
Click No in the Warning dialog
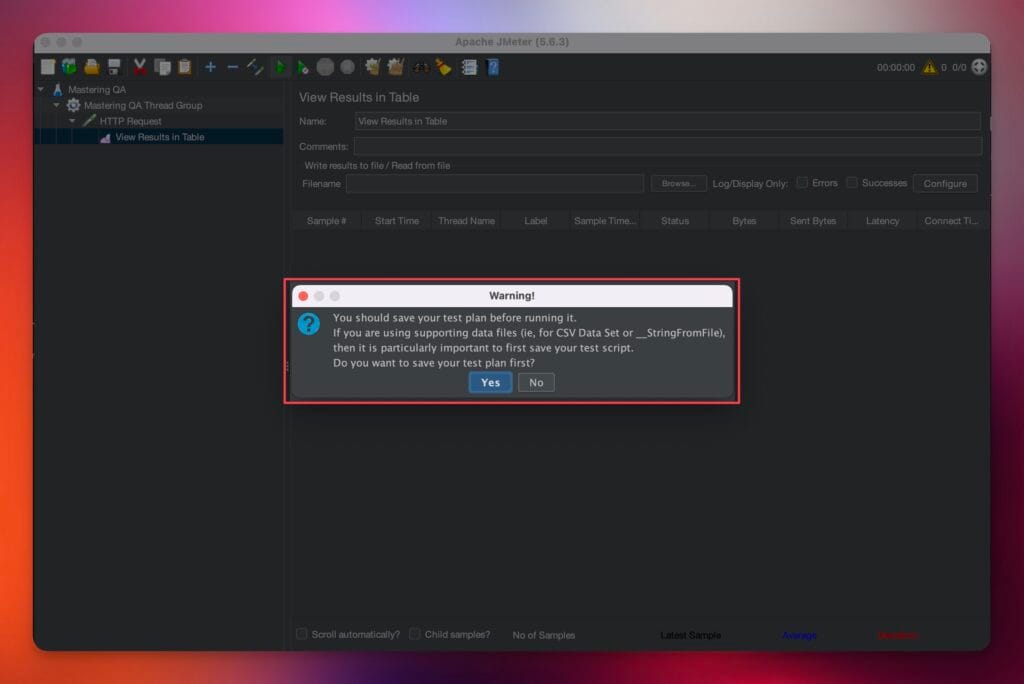click(x=536, y=382)
